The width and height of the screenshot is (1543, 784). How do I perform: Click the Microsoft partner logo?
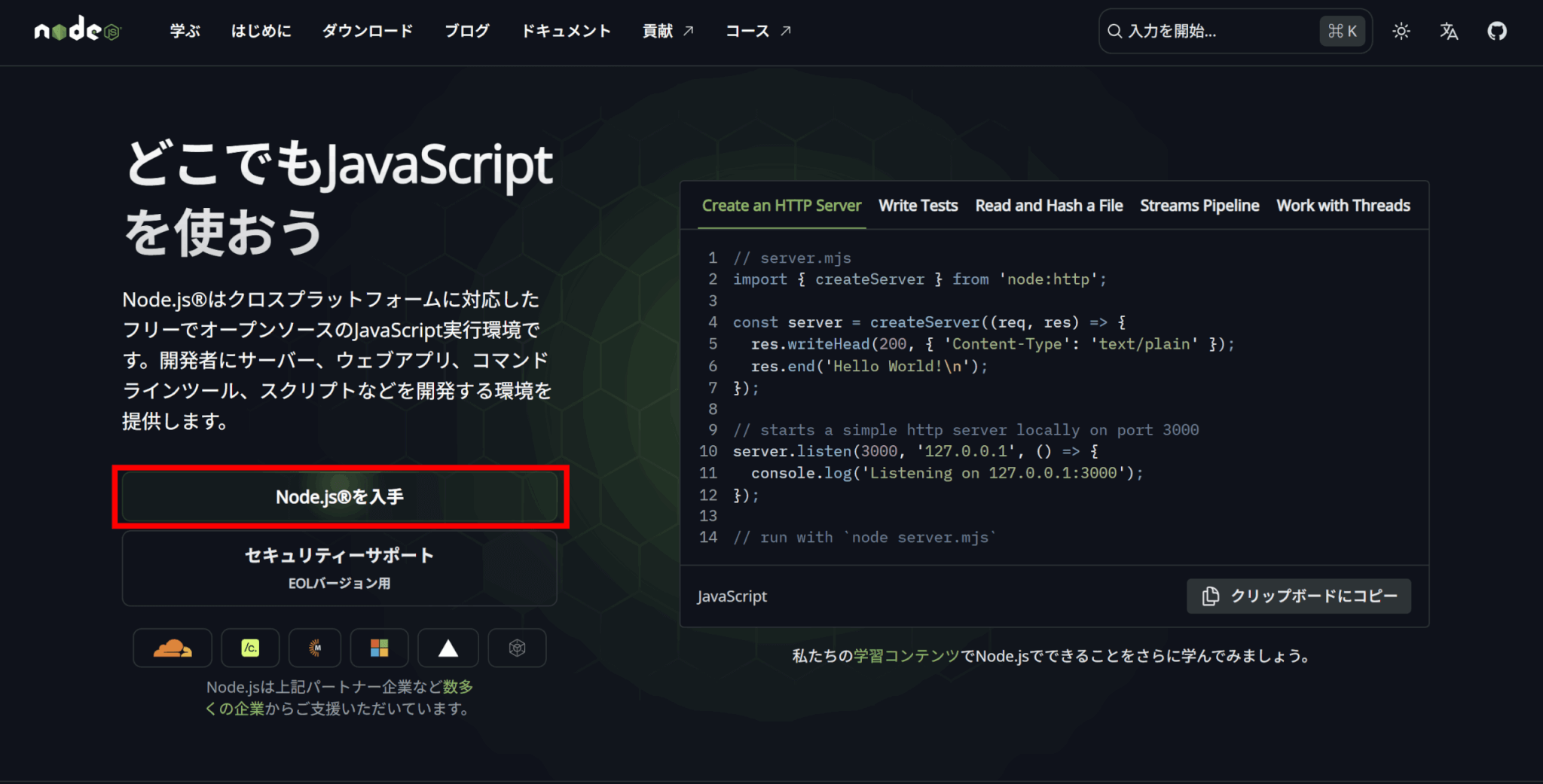click(x=379, y=648)
